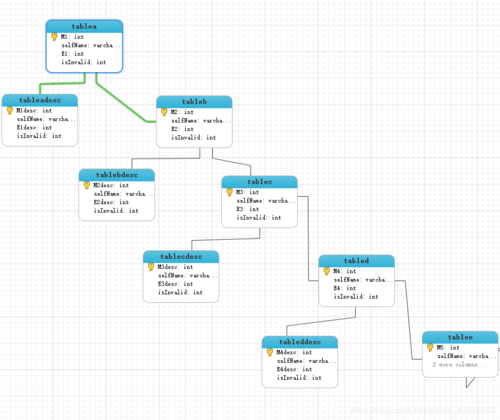Screen dimensions: 500x420
Task: Select the tablebdesc table header
Action: click(x=117, y=175)
